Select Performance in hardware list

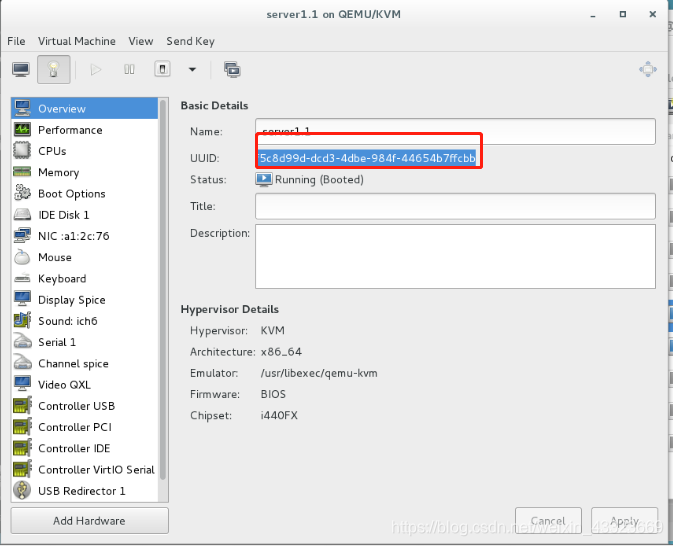85,130
